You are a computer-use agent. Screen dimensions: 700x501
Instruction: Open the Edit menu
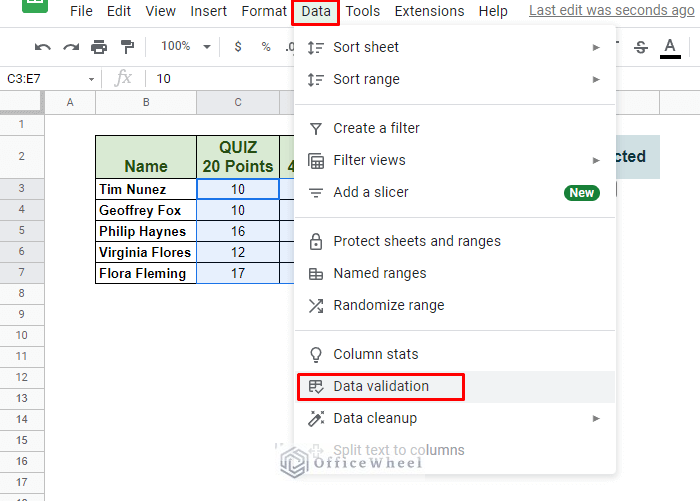119,11
